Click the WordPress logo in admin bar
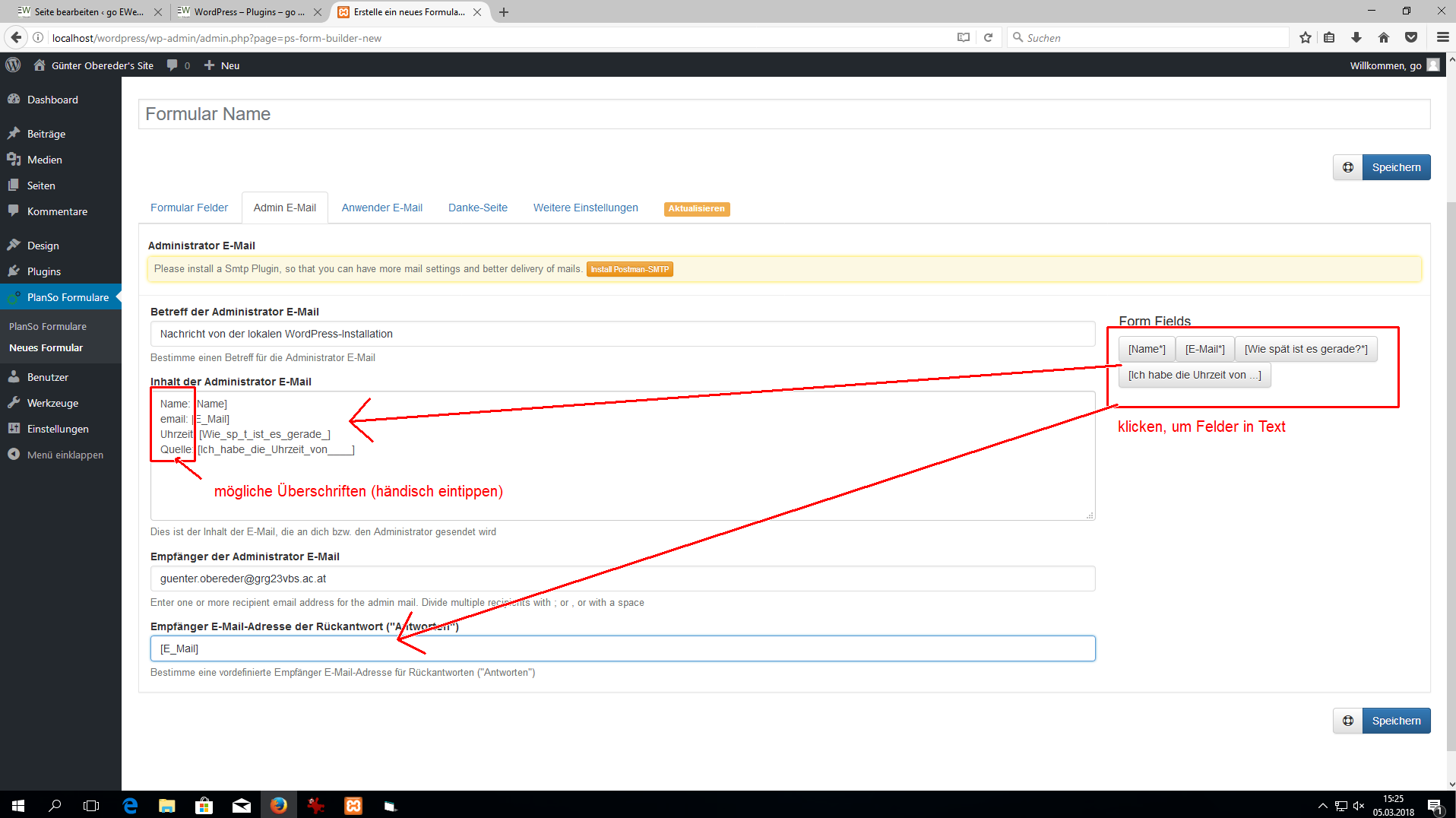Screen dimensions: 1456x818 pyautogui.click(x=13, y=65)
